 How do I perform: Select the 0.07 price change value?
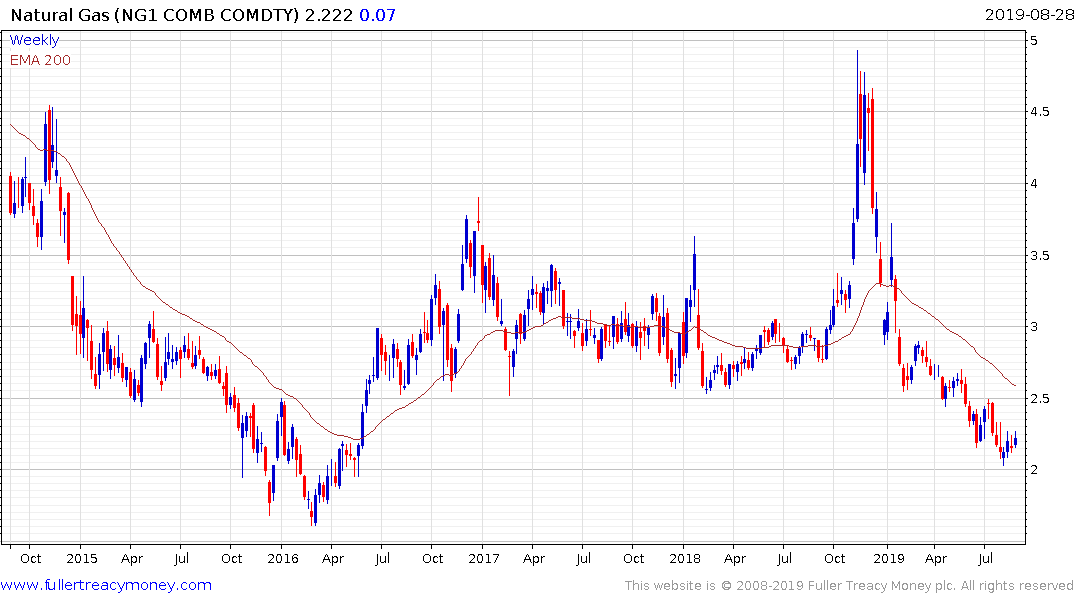378,14
